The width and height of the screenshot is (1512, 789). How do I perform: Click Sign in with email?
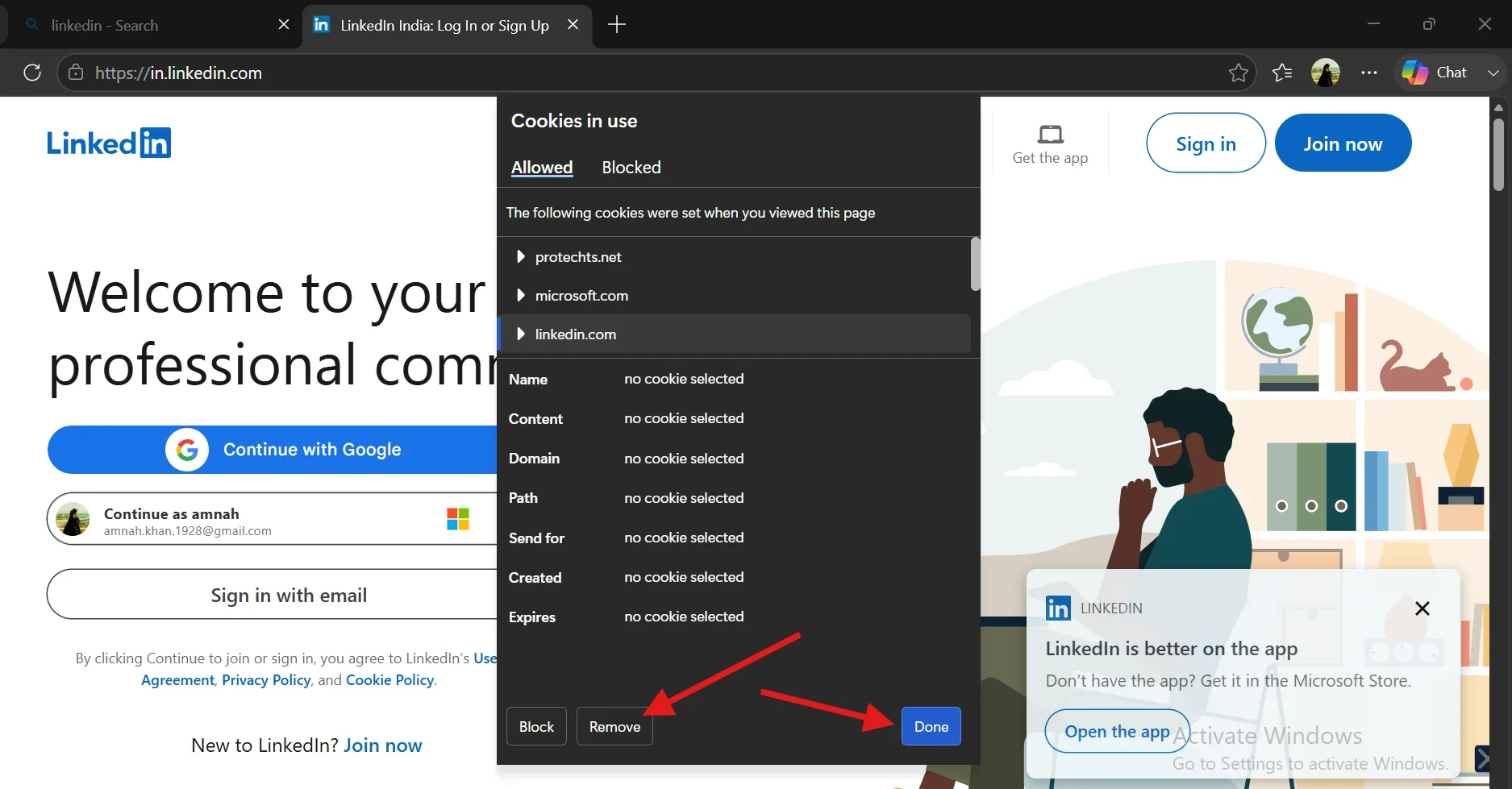coord(273,595)
